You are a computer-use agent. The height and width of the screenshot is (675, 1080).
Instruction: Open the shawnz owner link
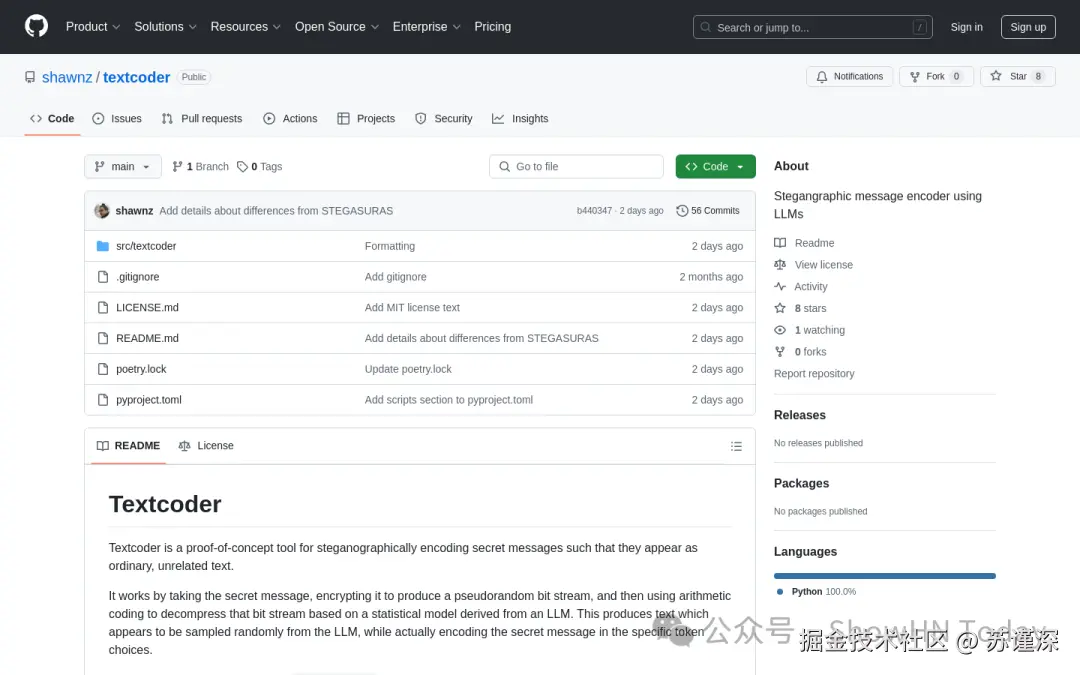[67, 77]
